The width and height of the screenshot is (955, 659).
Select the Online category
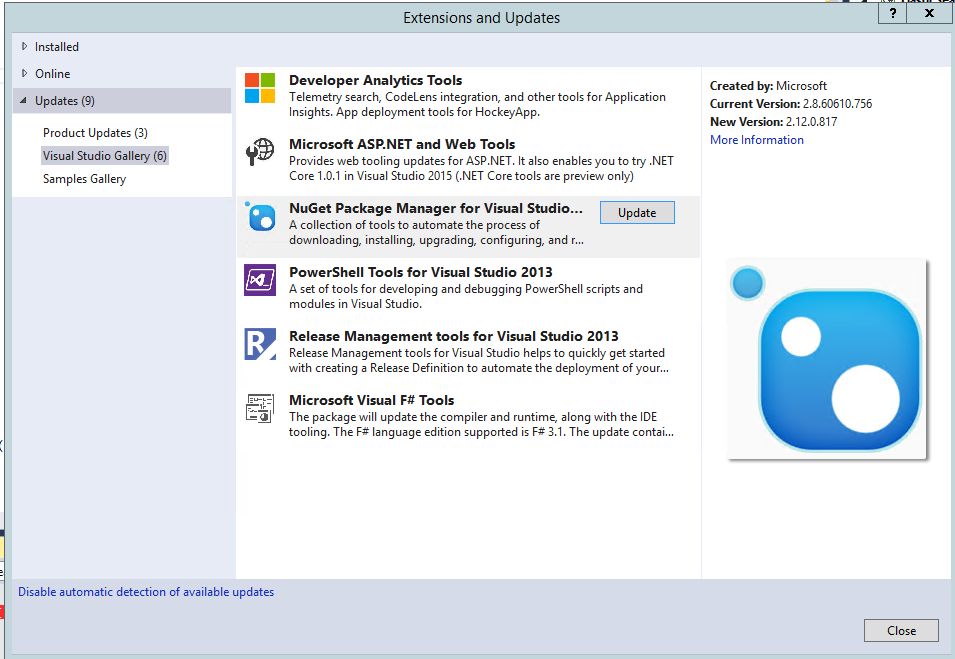point(52,74)
